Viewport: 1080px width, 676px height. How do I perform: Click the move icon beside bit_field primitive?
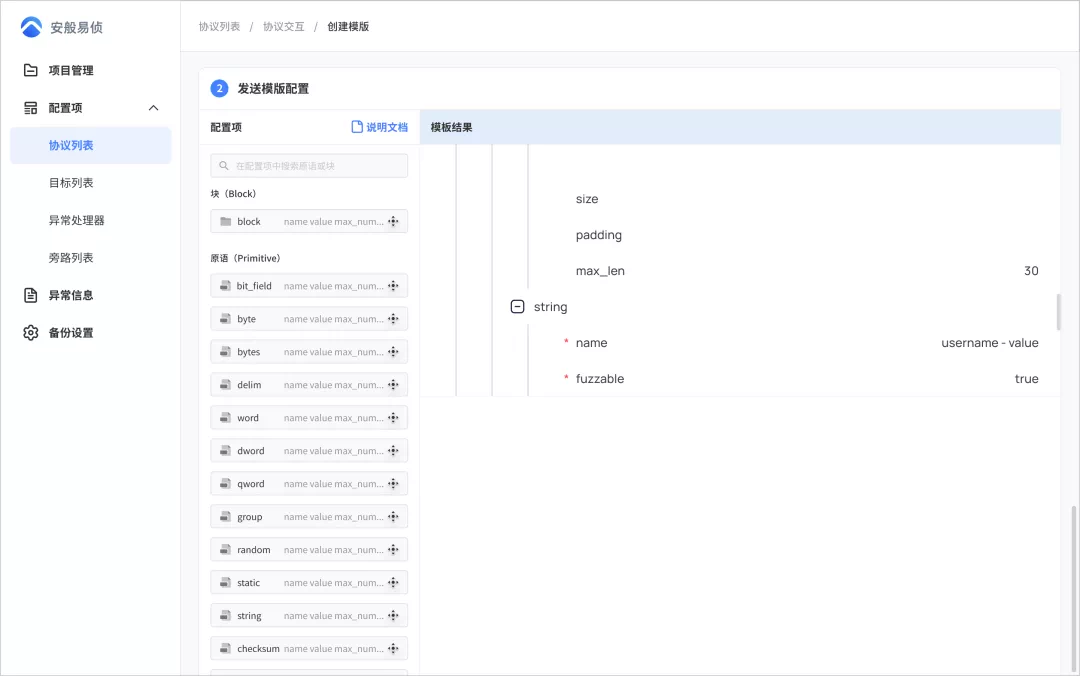pos(393,286)
